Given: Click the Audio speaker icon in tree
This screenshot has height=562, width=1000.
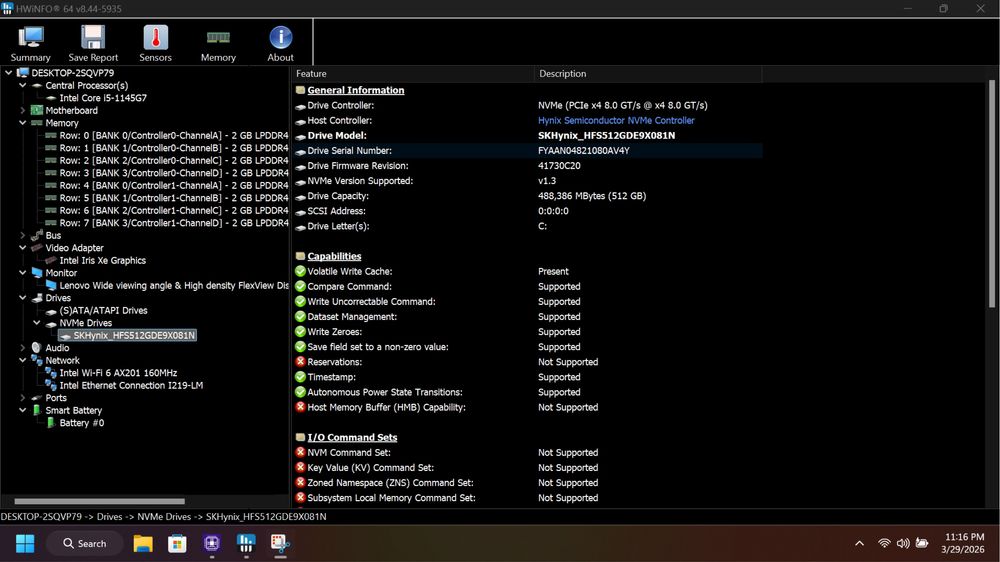Looking at the screenshot, I should point(36,348).
